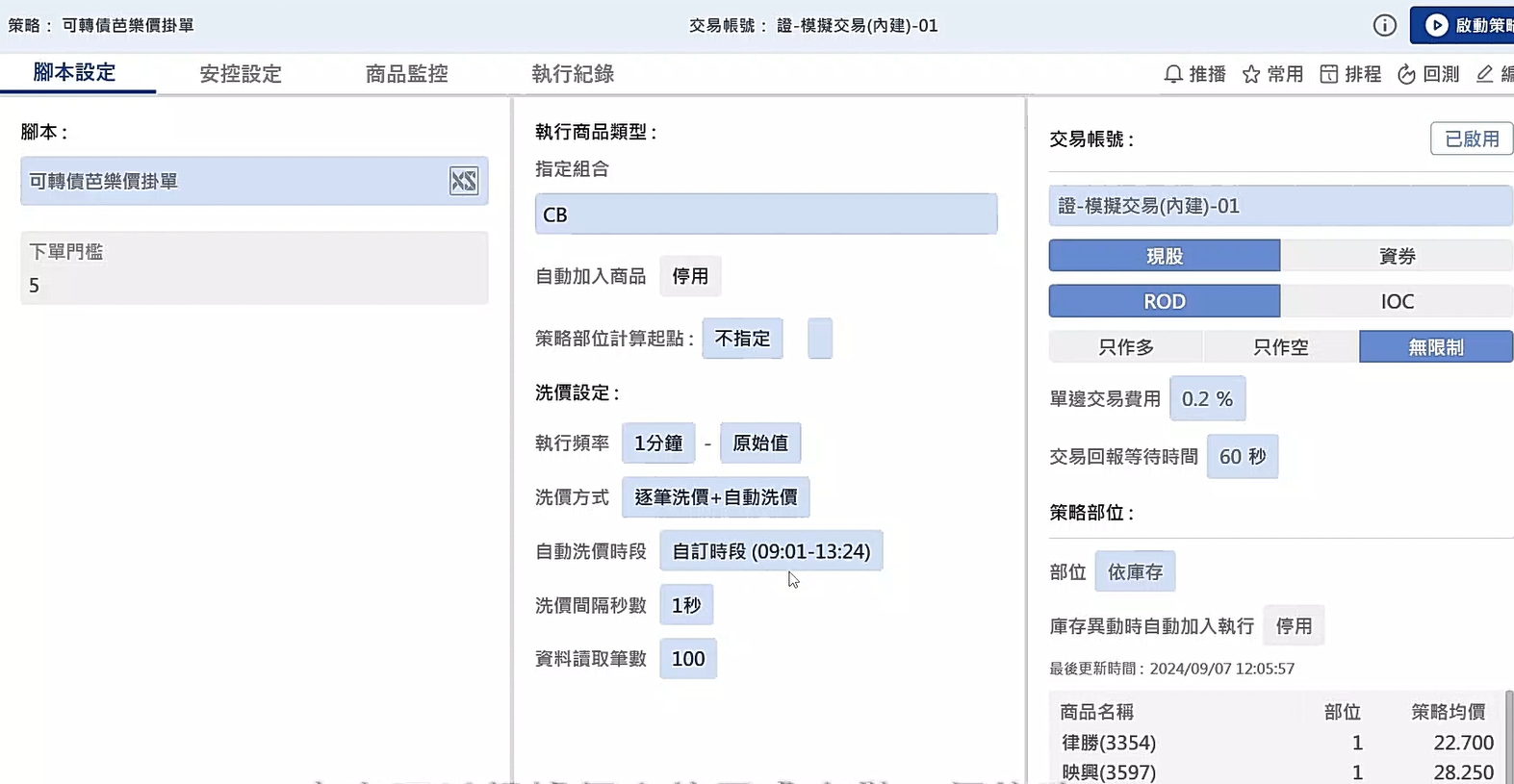Screen dimensions: 1514x784
Task: Click the 推播 bell icon
Action: [x=1172, y=74]
